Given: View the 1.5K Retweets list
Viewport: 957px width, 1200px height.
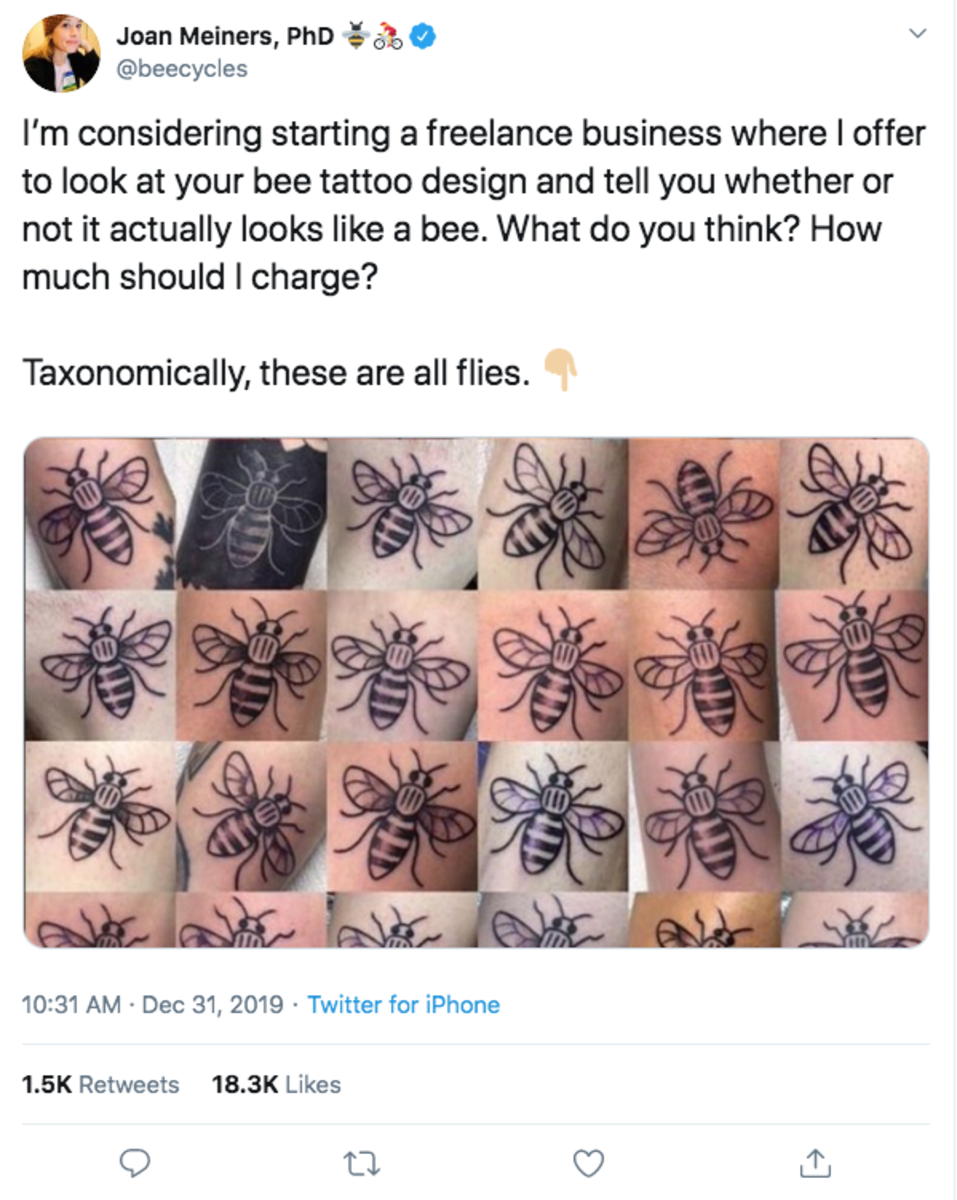Looking at the screenshot, I should click(100, 1084).
